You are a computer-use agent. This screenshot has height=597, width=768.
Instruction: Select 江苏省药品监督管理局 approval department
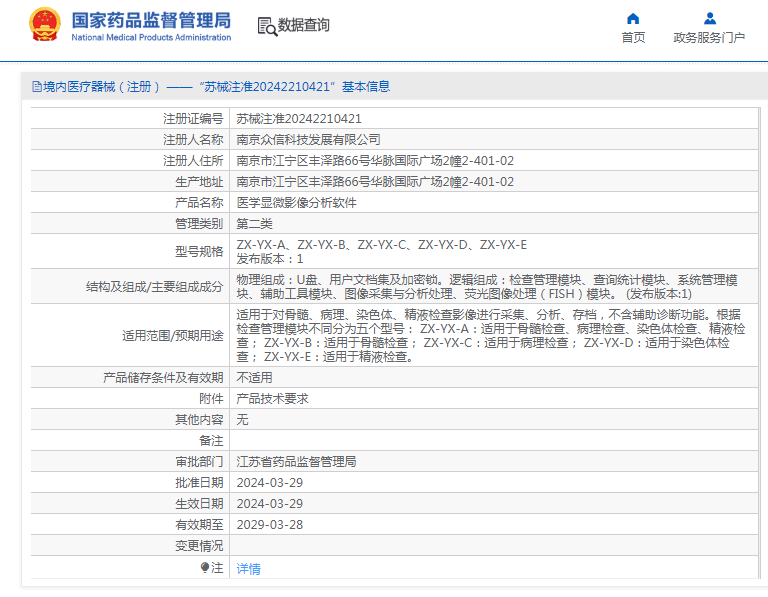(x=296, y=462)
